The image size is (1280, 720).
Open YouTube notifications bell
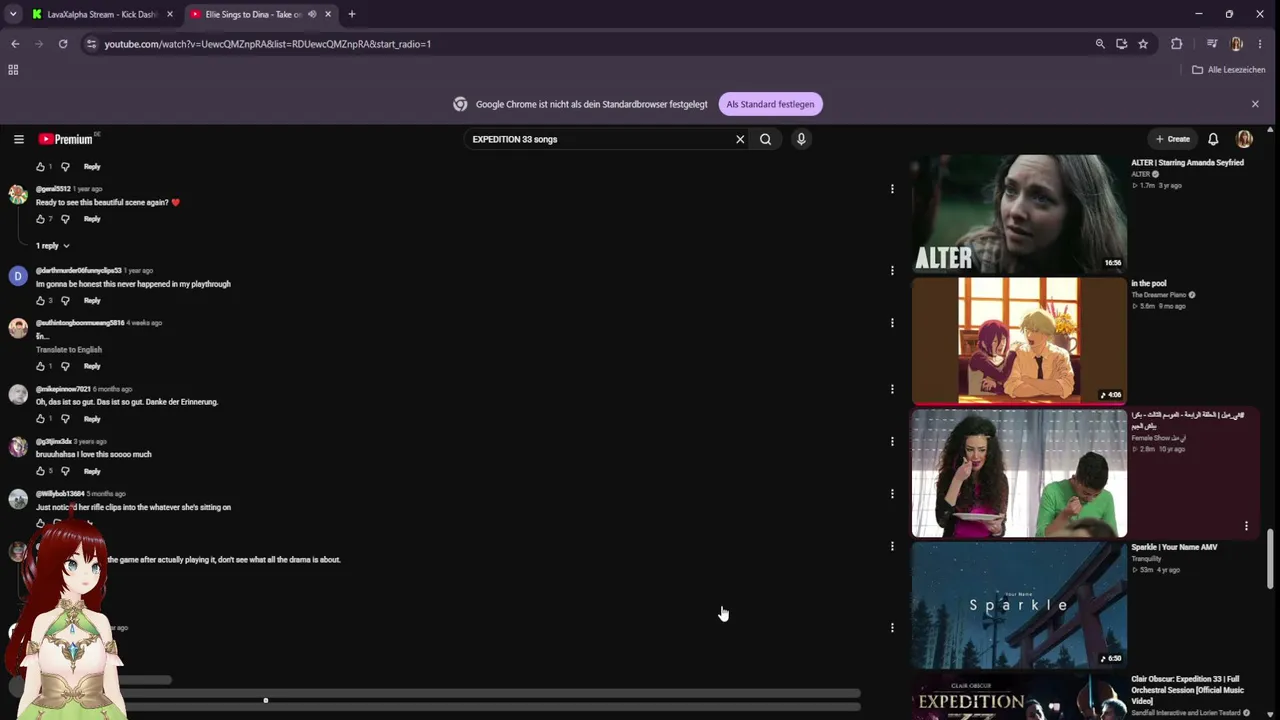point(1213,139)
